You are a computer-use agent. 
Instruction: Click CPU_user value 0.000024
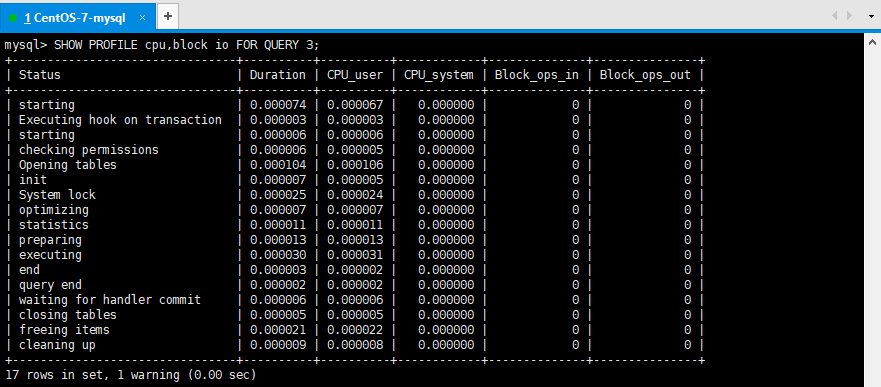click(x=355, y=195)
